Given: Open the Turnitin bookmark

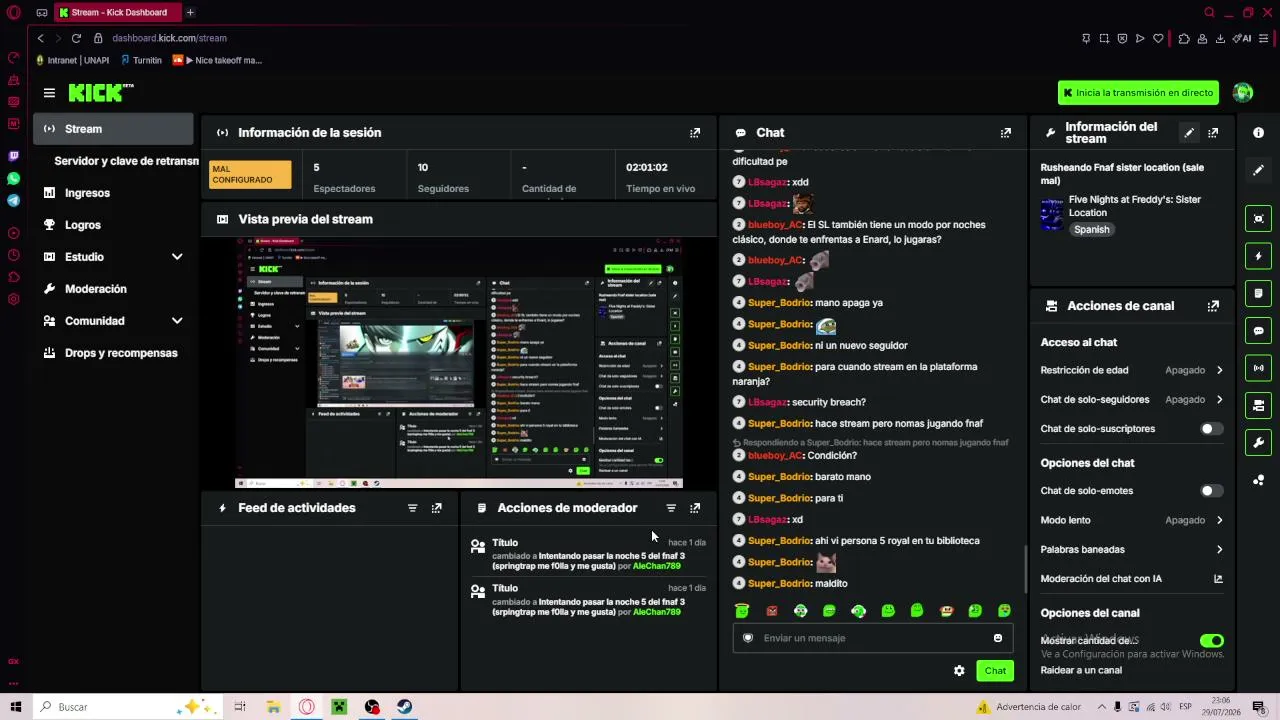Looking at the screenshot, I should click(x=140, y=60).
